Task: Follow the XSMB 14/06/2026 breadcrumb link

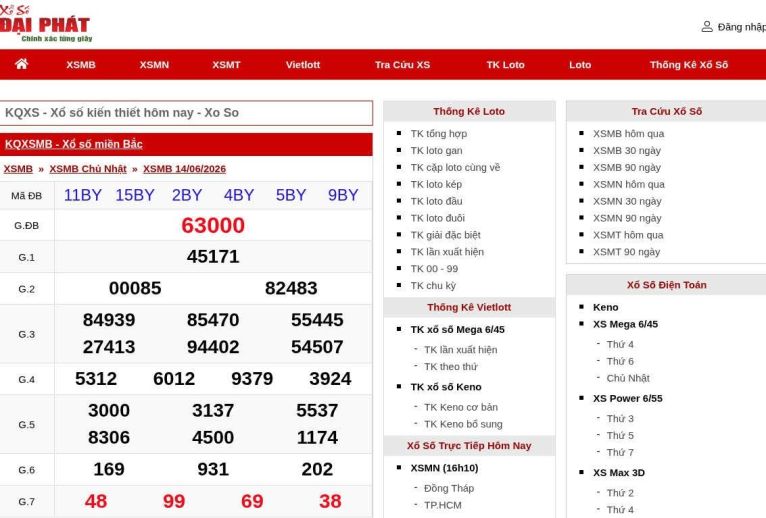Action: click(184, 169)
